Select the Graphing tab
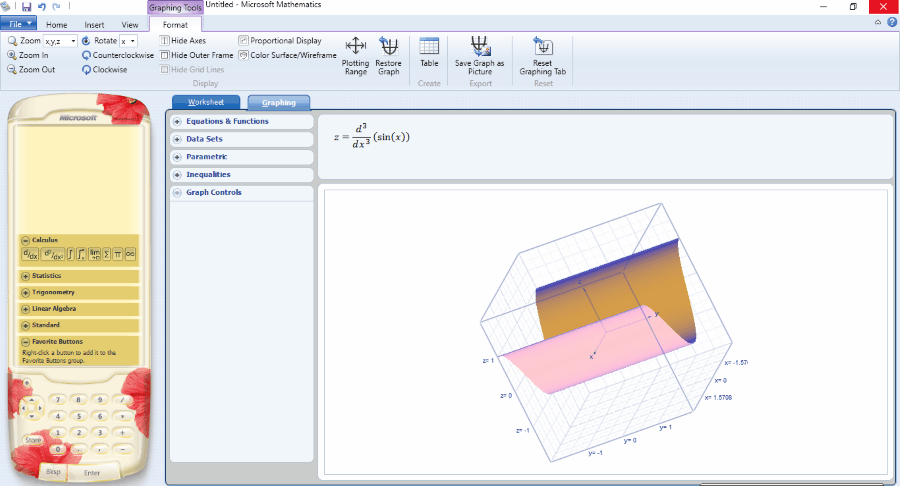 point(279,103)
